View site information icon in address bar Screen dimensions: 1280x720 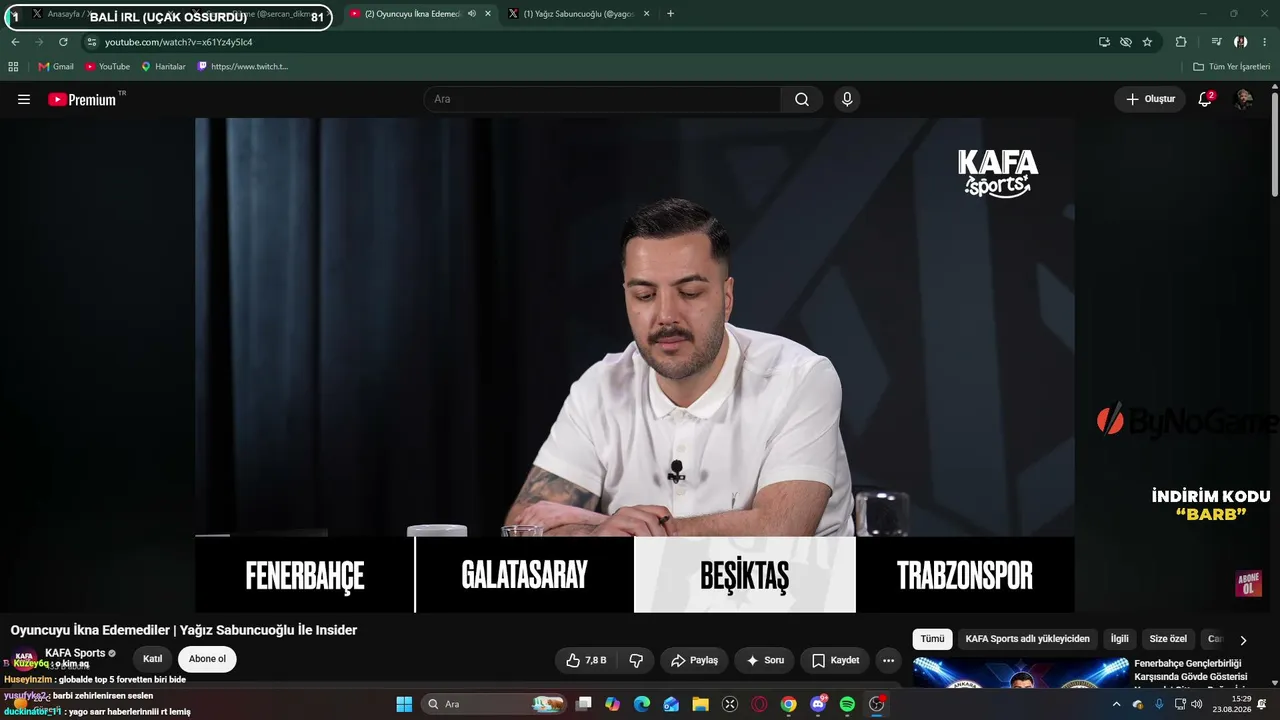click(92, 42)
